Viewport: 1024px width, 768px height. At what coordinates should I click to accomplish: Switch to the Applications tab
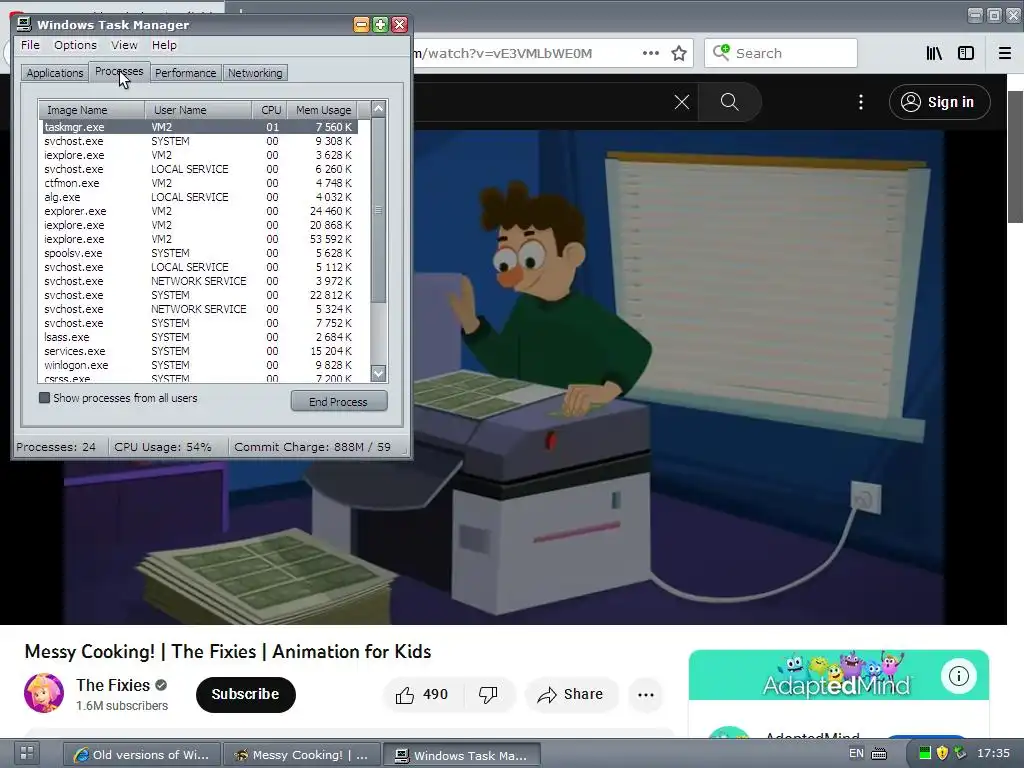(55, 73)
